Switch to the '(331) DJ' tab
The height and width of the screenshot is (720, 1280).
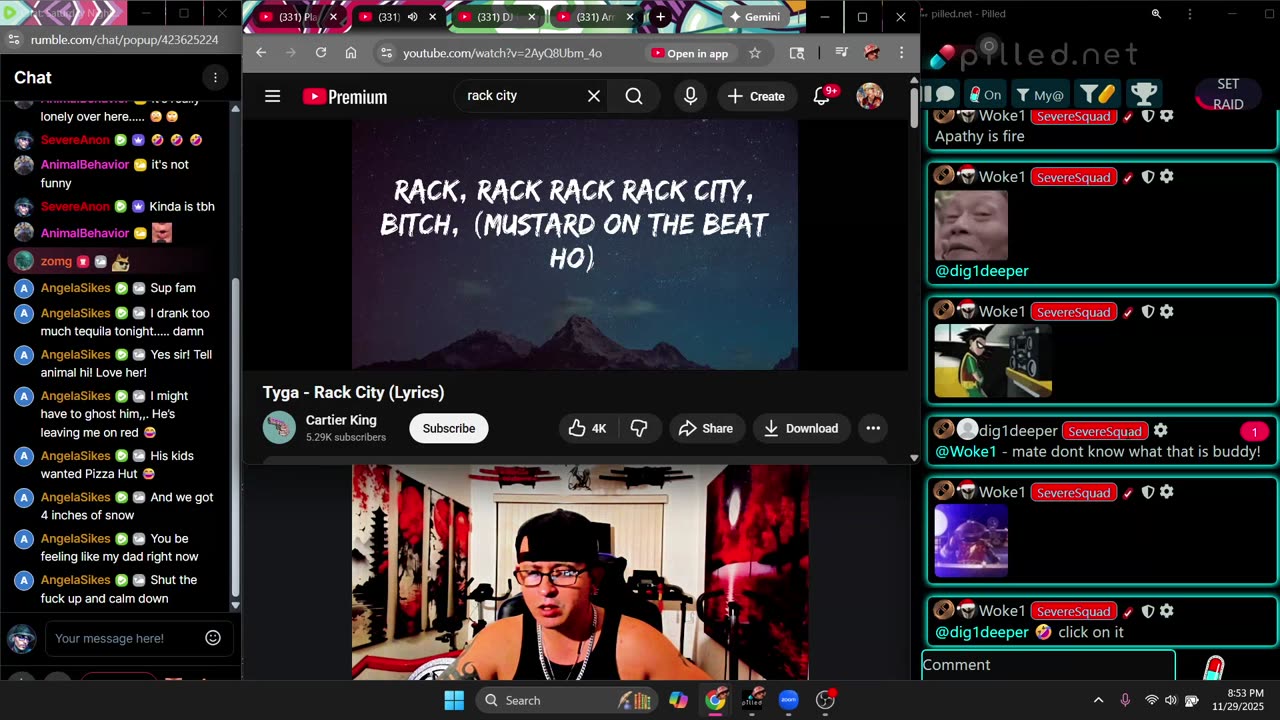pyautogui.click(x=494, y=17)
